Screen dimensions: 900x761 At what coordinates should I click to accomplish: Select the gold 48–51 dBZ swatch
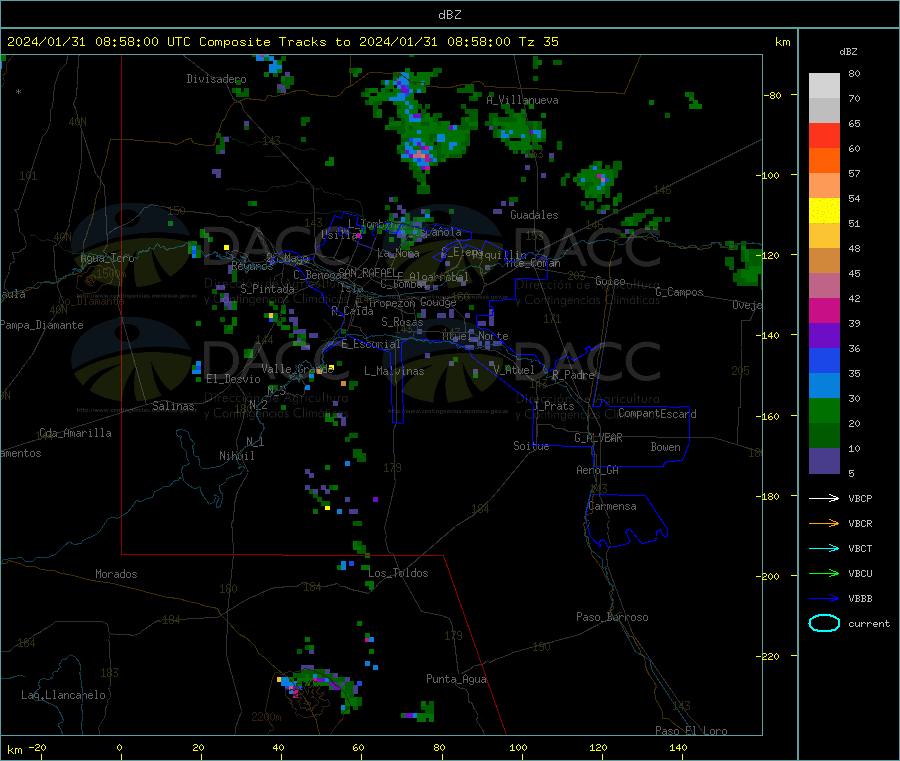point(824,236)
